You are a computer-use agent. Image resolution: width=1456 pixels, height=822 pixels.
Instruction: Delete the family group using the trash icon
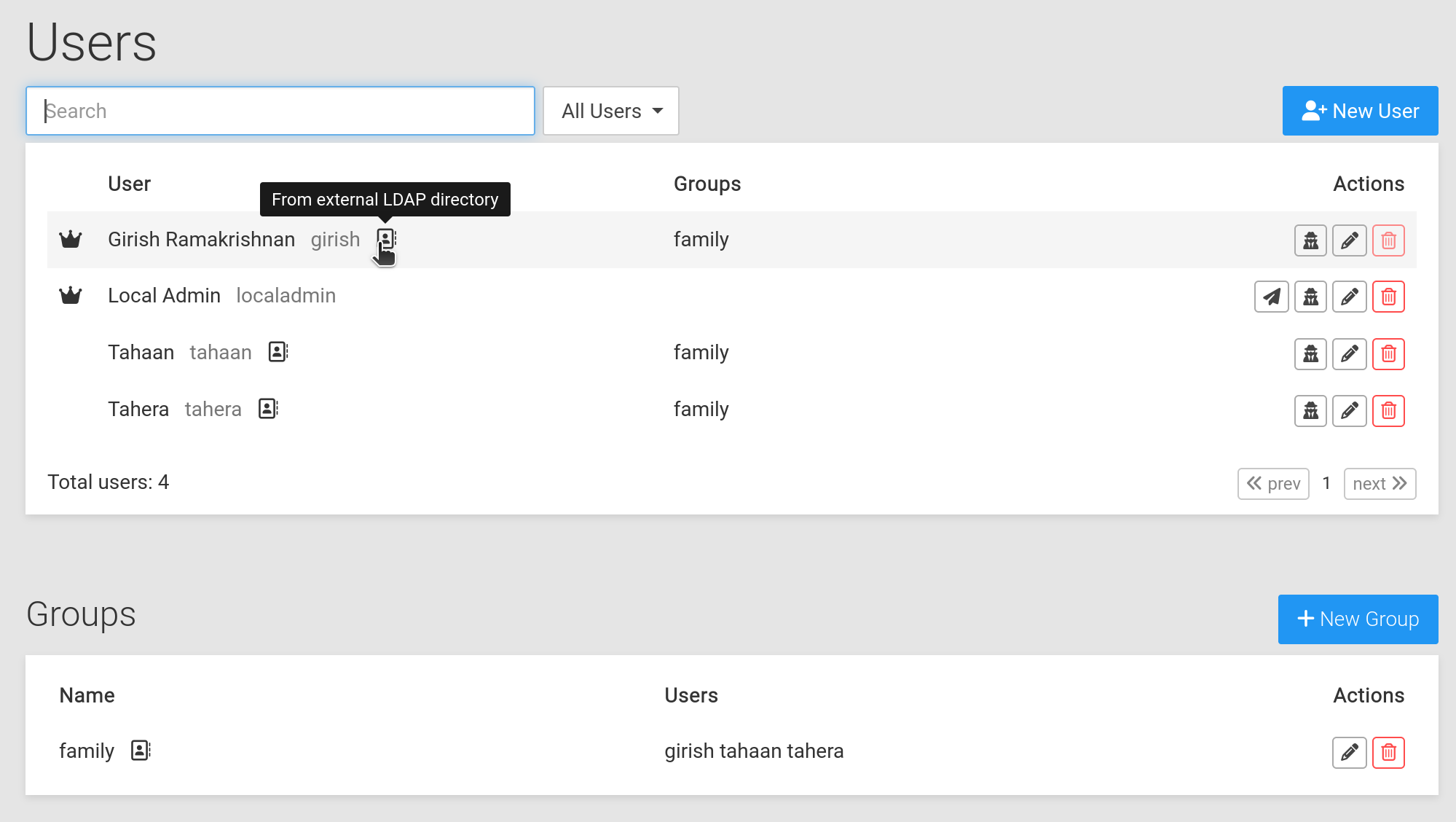(x=1388, y=752)
